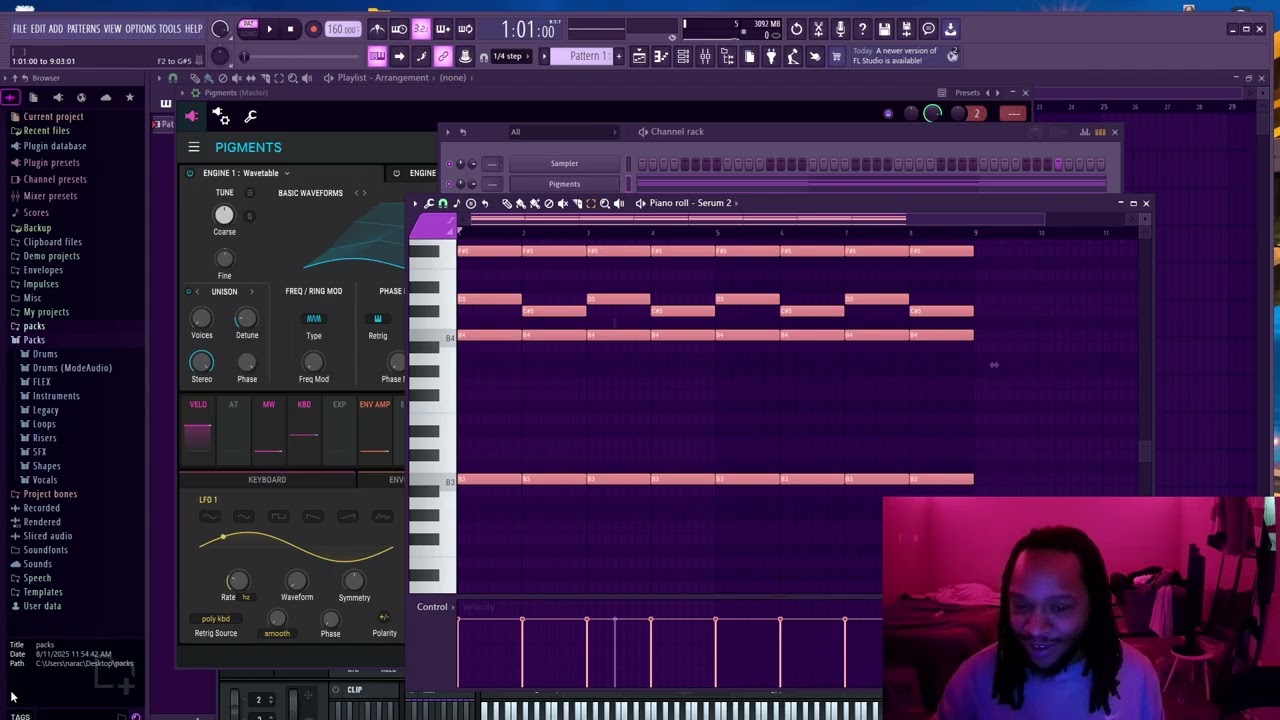Click the Pigments channel button

[564, 184]
